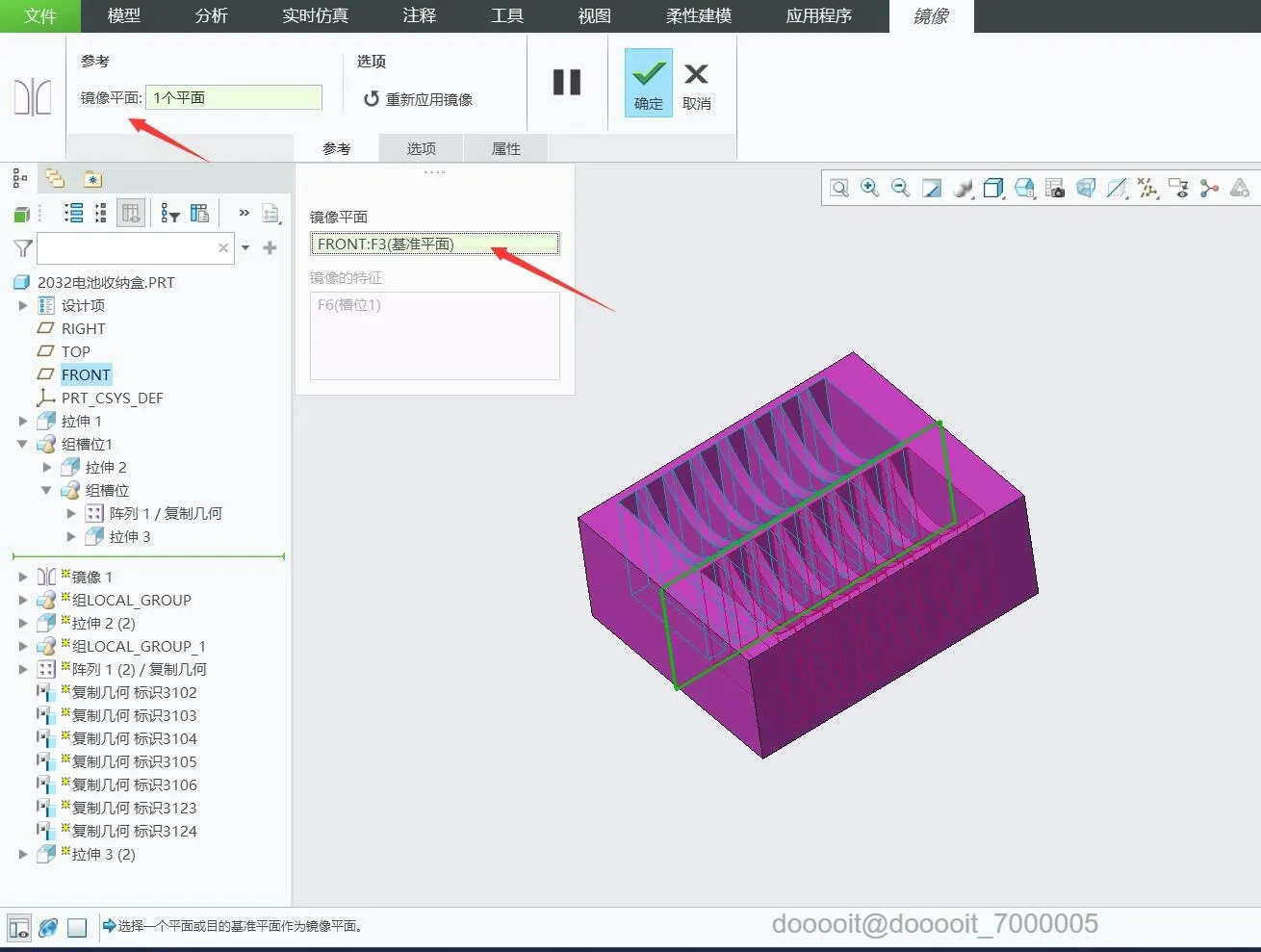
Task: Open the Favorites tab icon
Action: click(x=92, y=179)
